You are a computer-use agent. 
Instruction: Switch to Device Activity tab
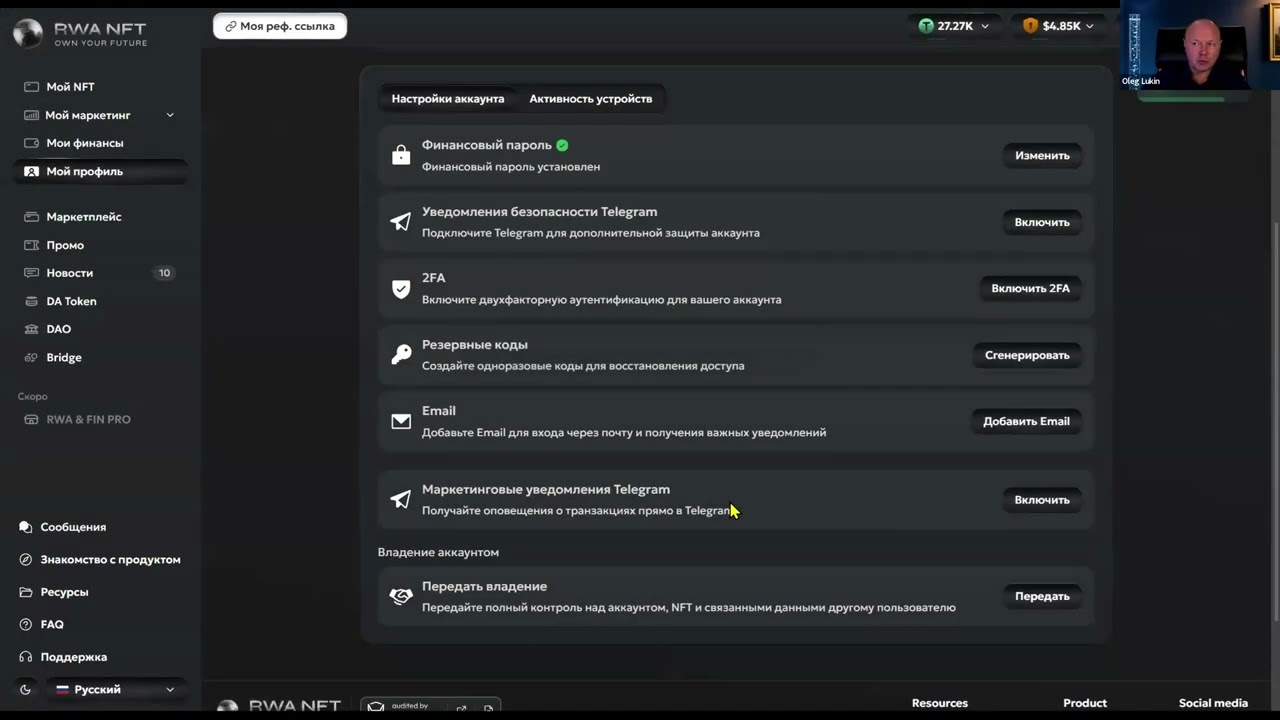[591, 98]
